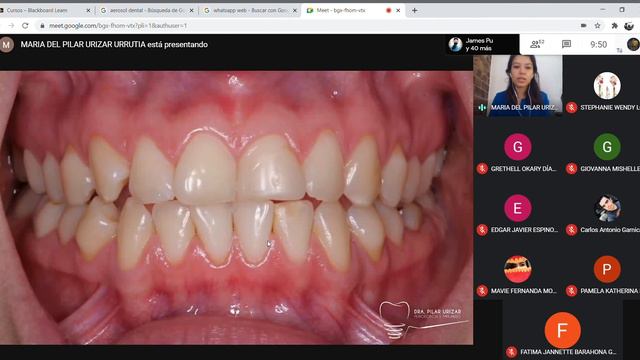Click the 'EDGAR JAVIER ESPINO...' name label
Screen dimensions: 640x360
524,230
